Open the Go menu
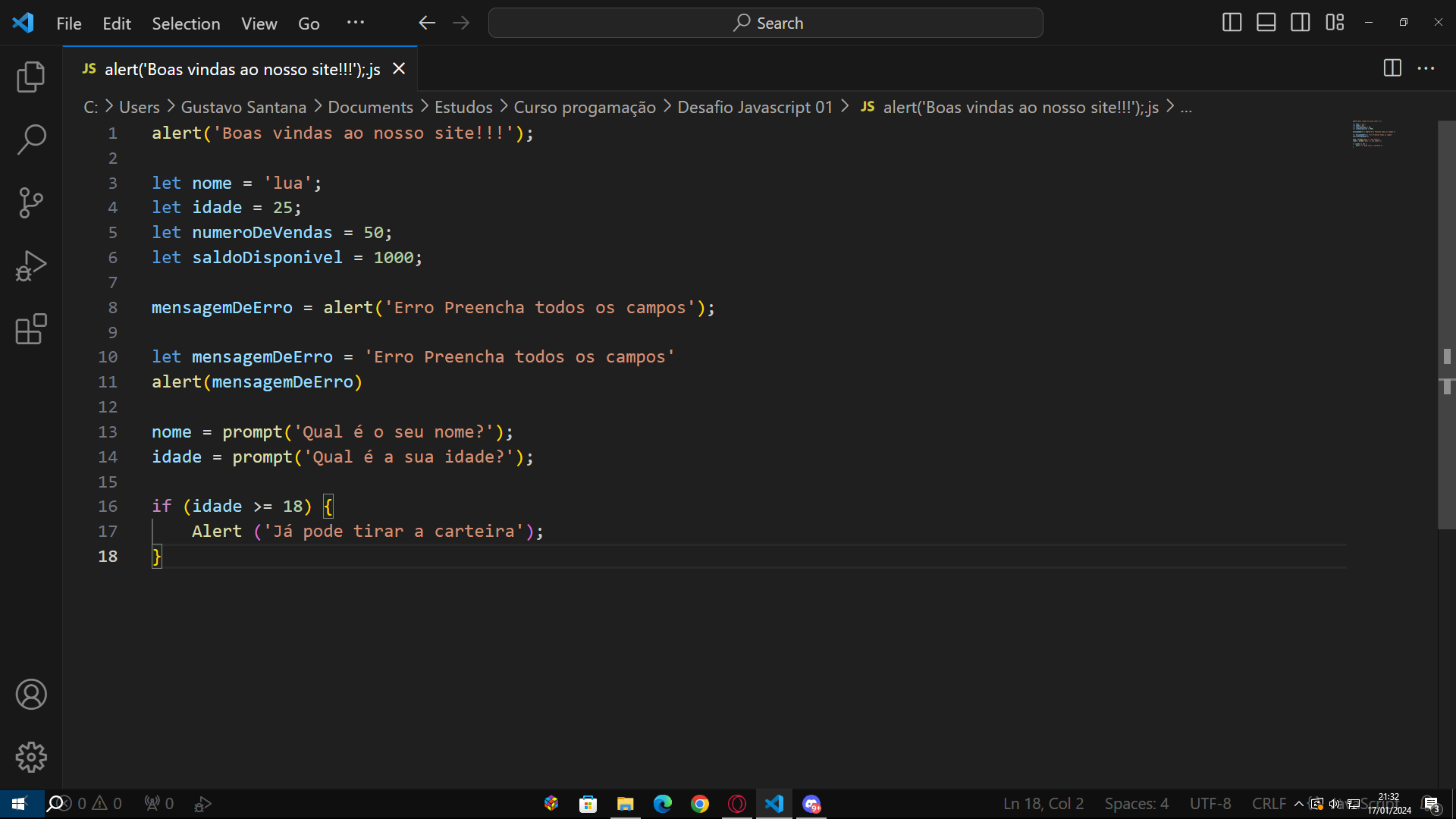Screen dimensions: 1456x819 pyautogui.click(x=309, y=24)
